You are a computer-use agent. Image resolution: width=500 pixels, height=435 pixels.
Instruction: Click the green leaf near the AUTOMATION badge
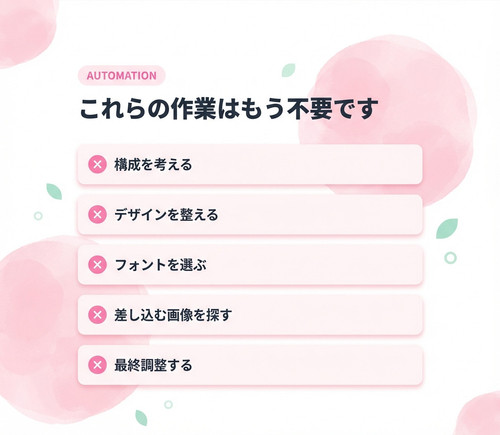(288, 70)
